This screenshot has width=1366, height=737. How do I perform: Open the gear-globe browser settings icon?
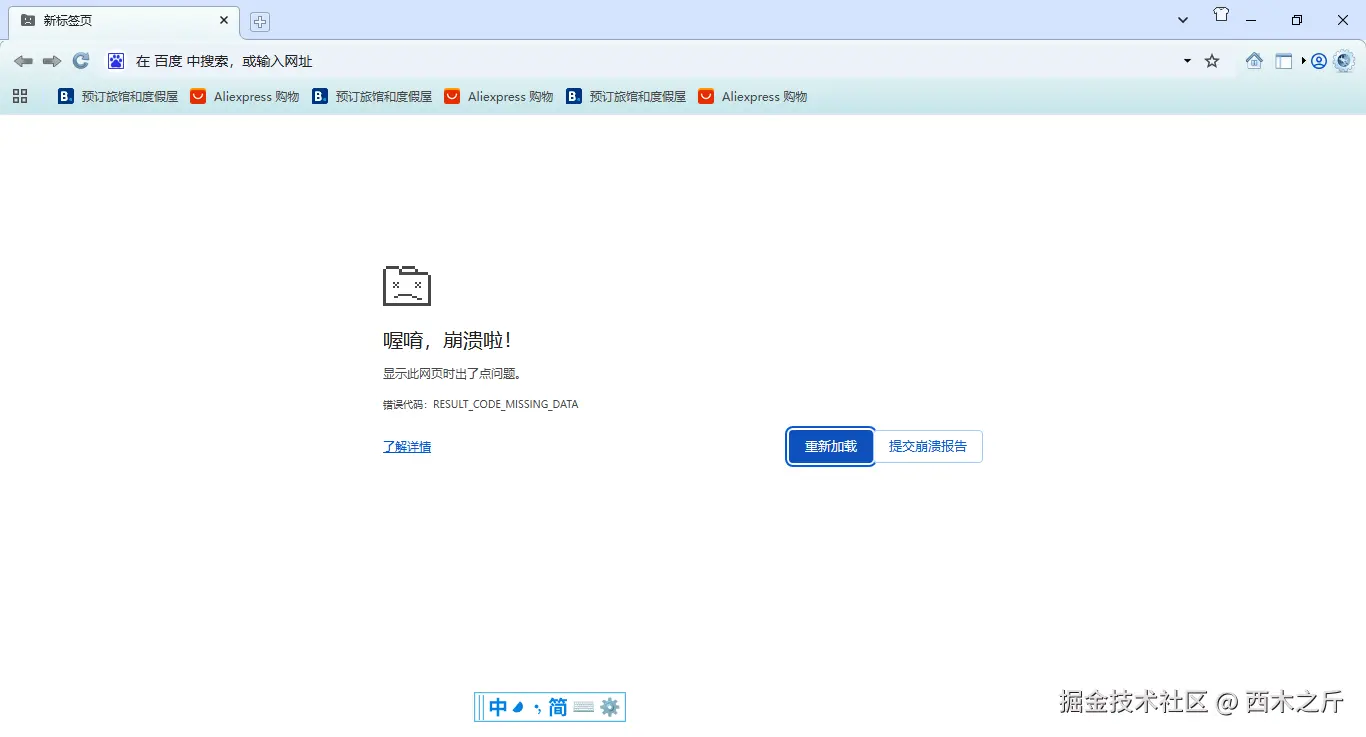1344,61
